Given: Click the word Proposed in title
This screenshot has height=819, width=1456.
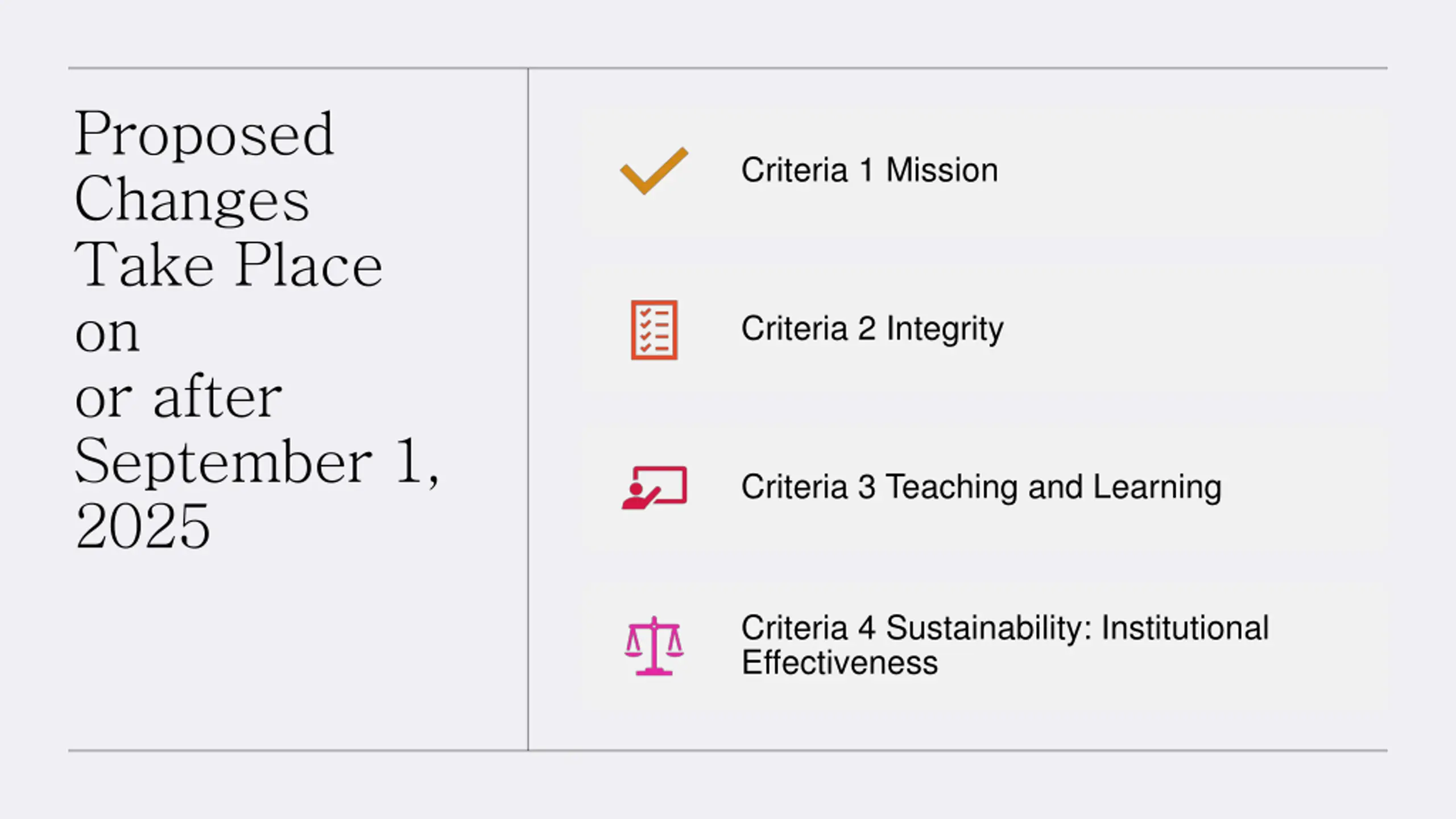Looking at the screenshot, I should (204, 134).
